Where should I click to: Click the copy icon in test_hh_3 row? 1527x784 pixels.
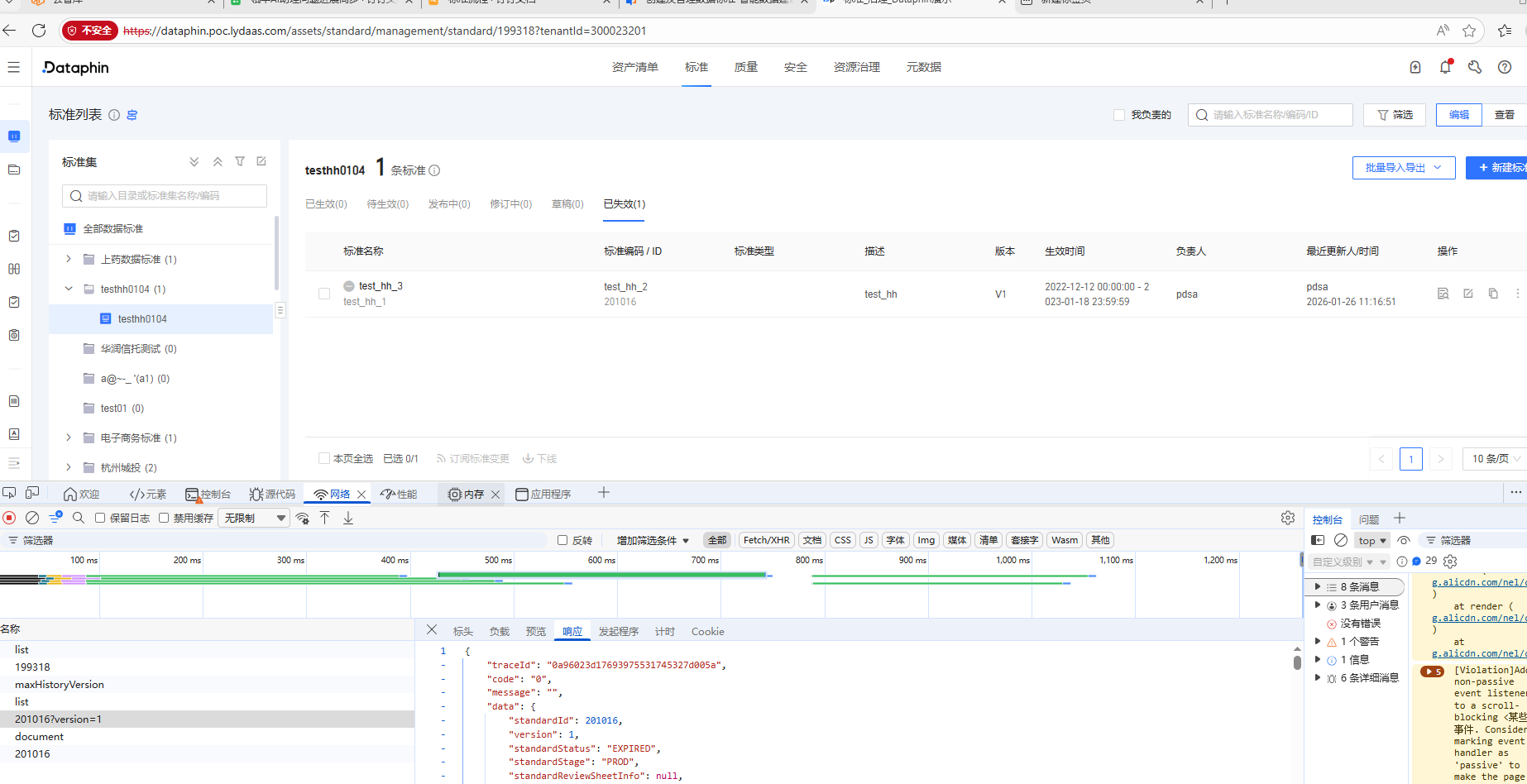point(1493,294)
